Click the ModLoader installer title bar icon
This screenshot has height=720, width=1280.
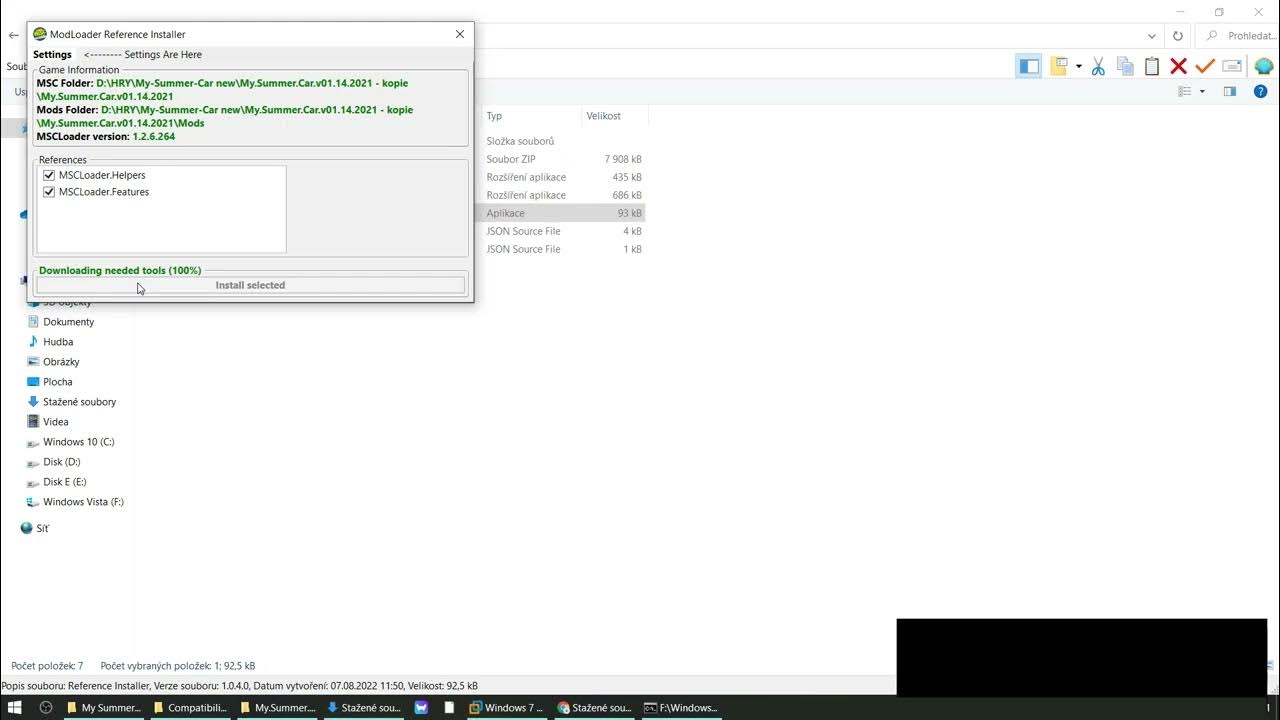click(x=40, y=34)
